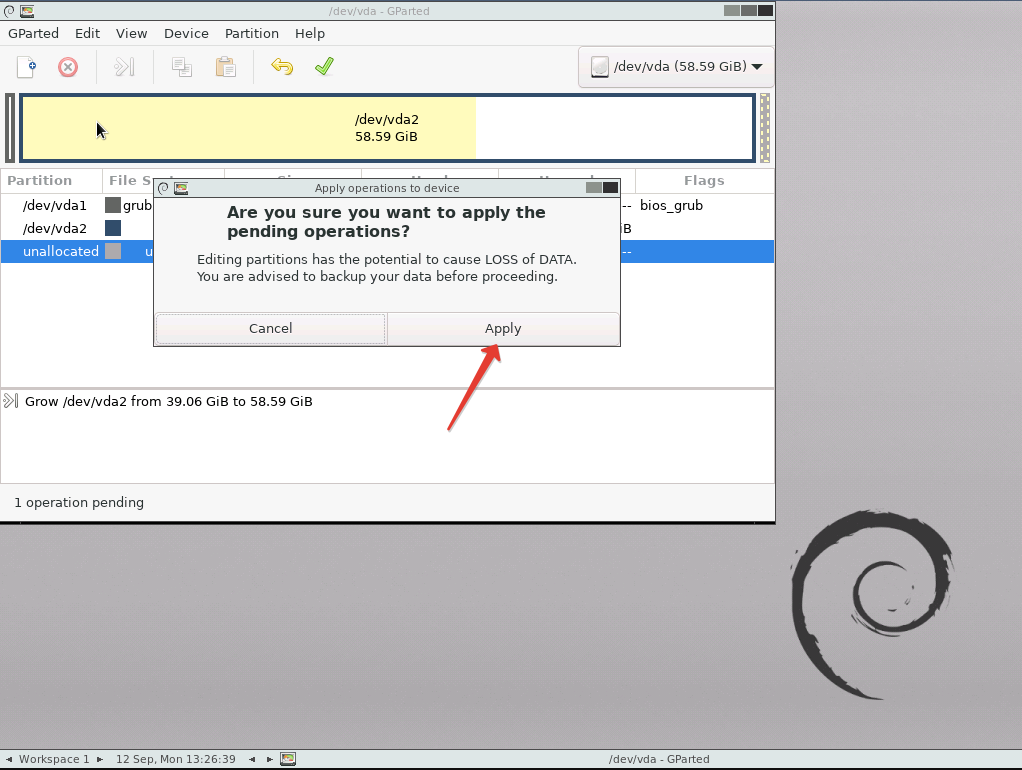Select the New partition tool

26,67
